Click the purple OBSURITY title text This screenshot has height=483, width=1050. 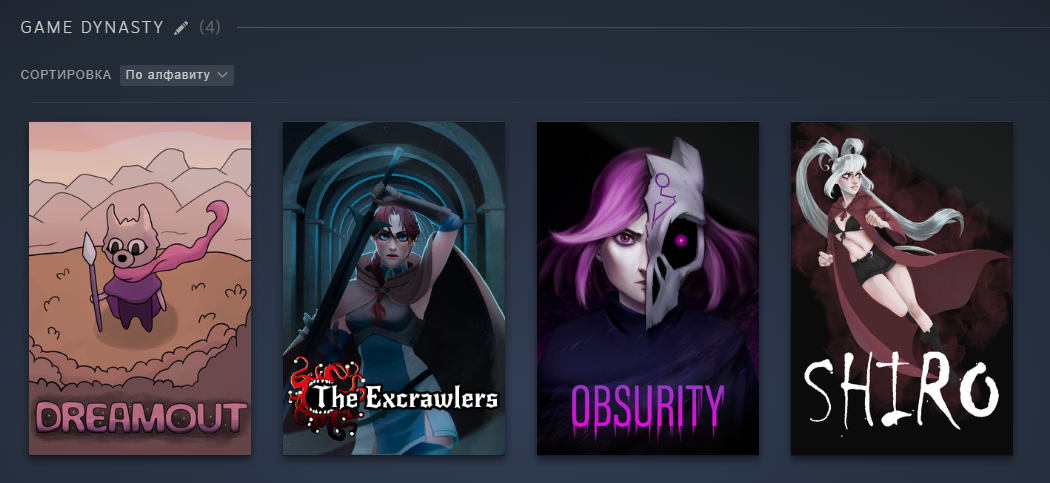[648, 408]
